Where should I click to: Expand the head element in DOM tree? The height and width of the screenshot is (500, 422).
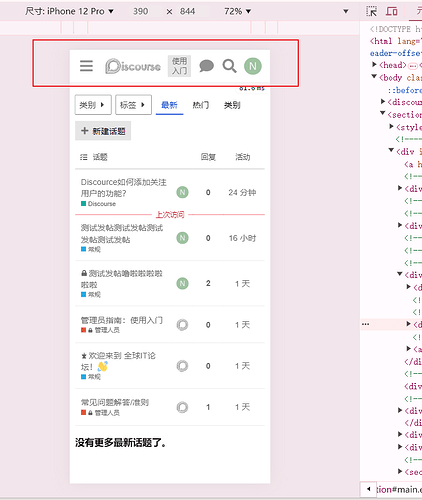click(x=374, y=64)
